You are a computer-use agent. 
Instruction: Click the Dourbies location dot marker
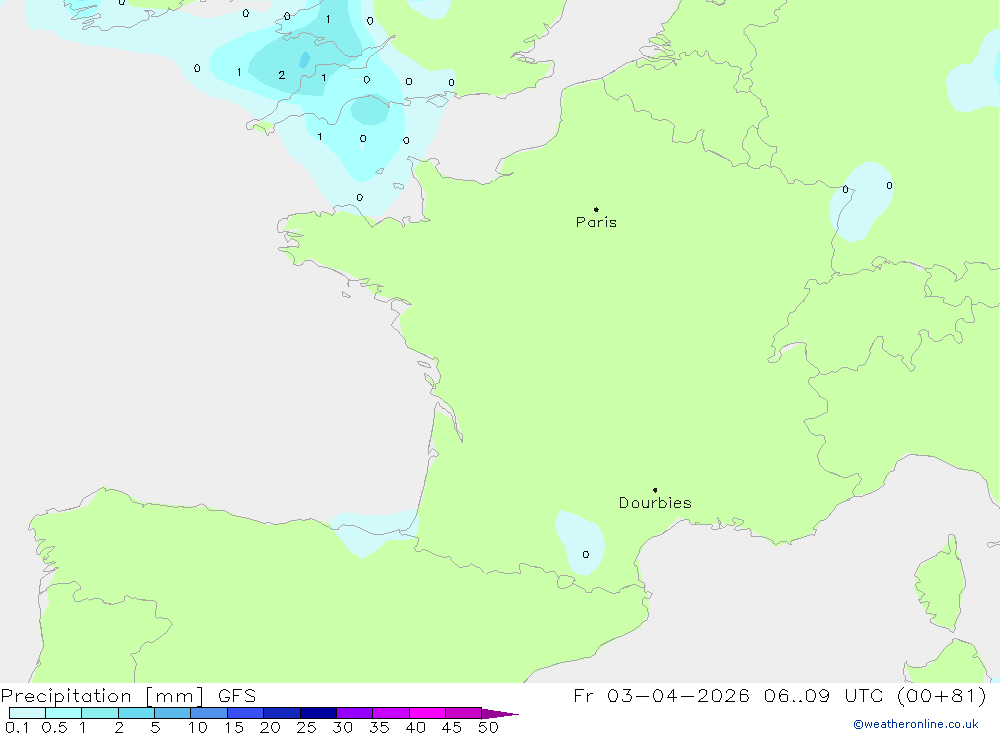pos(655,490)
